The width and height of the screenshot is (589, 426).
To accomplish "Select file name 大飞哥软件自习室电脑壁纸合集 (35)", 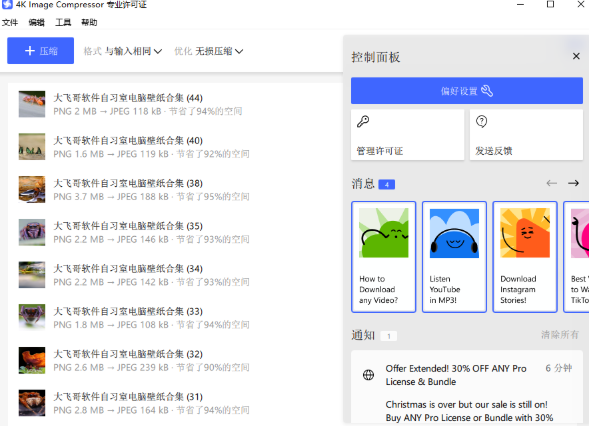I will [128, 226].
